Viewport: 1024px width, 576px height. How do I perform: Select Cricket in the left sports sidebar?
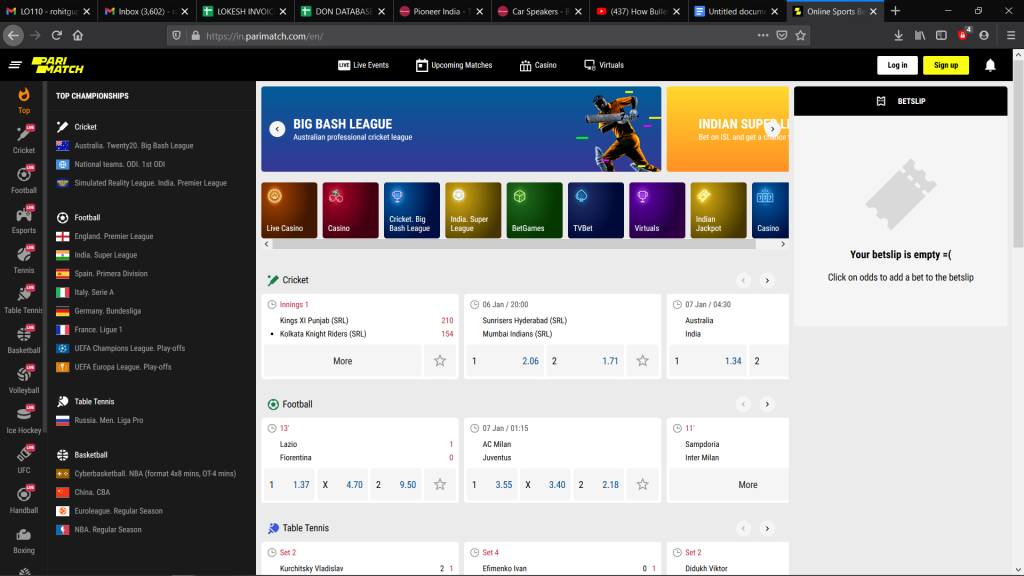pos(24,139)
